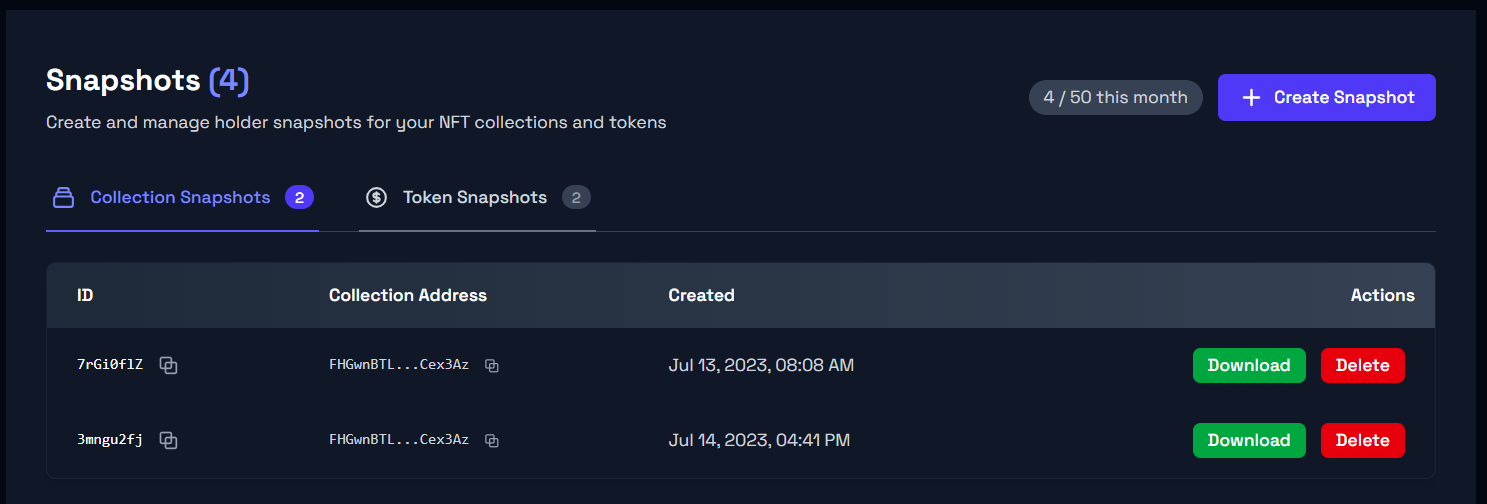The image size is (1487, 504).
Task: Click the Created column header
Action: click(x=701, y=295)
